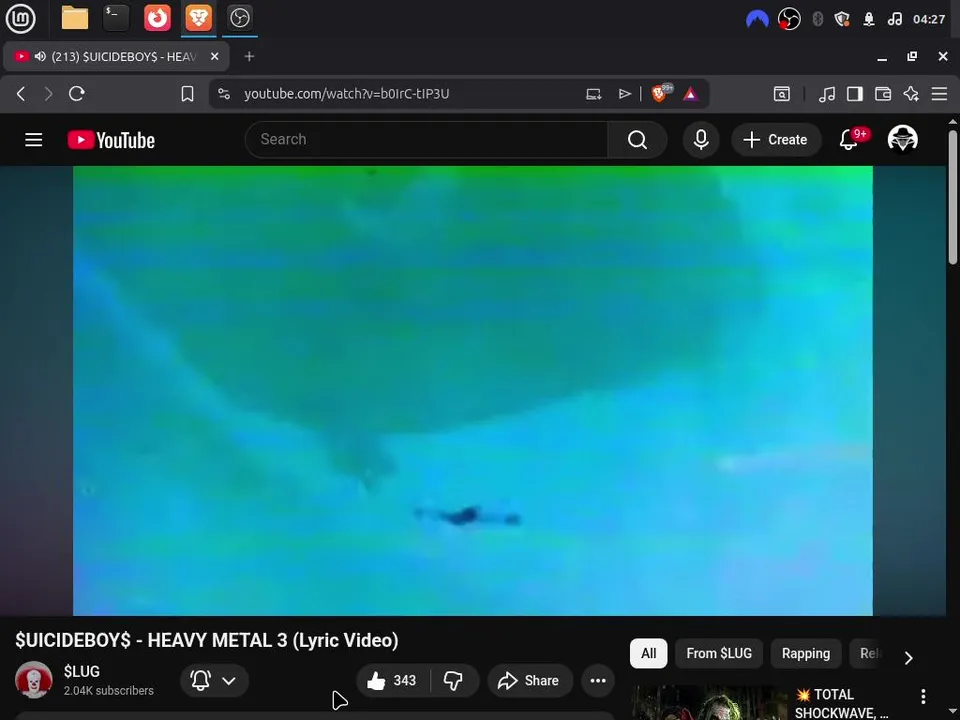Open the Bluetooth tray icon
Screen dimensions: 960x720
(817, 20)
